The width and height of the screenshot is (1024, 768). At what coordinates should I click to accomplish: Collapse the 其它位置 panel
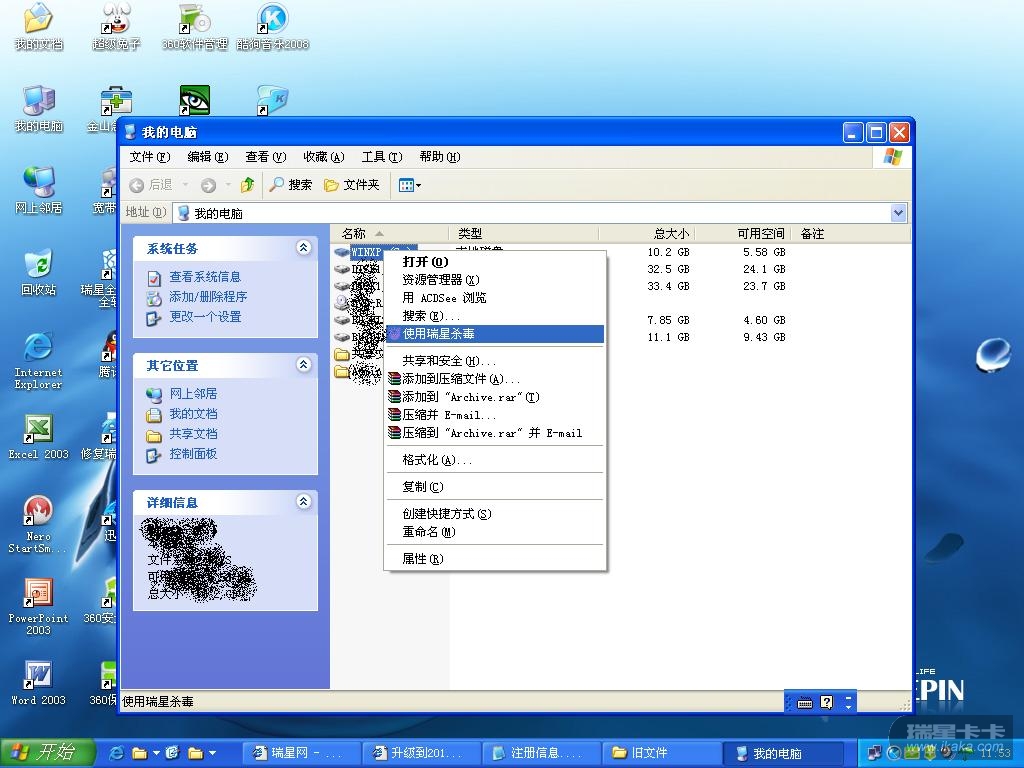pos(304,365)
